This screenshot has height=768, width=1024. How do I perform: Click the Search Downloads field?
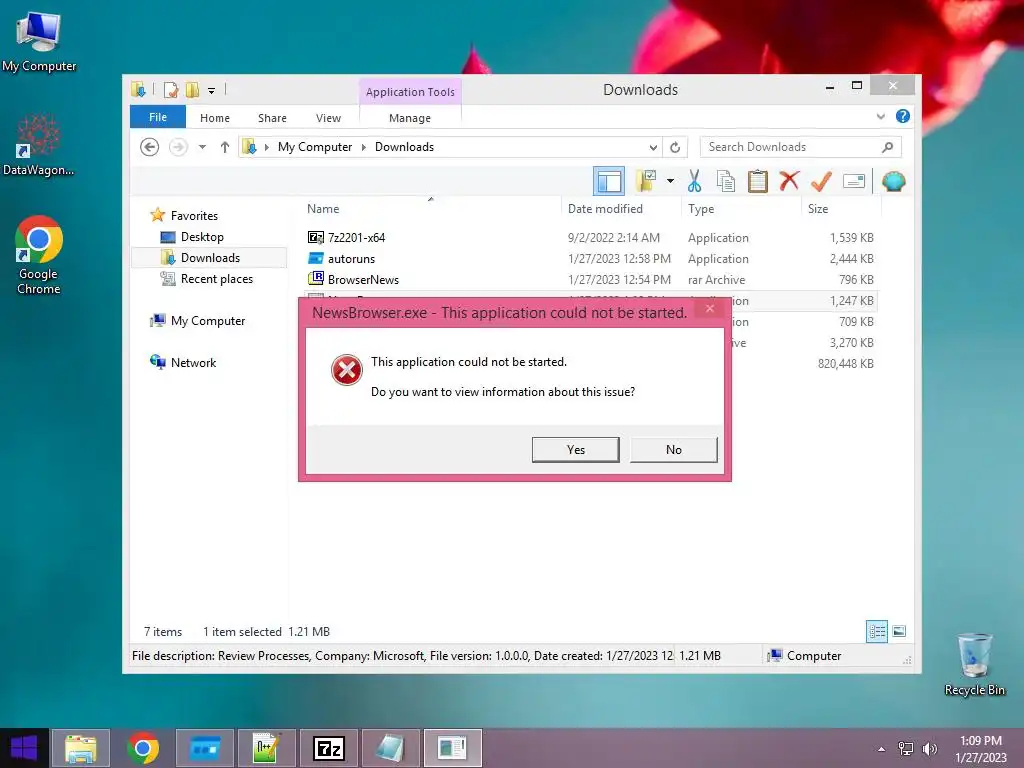point(800,147)
